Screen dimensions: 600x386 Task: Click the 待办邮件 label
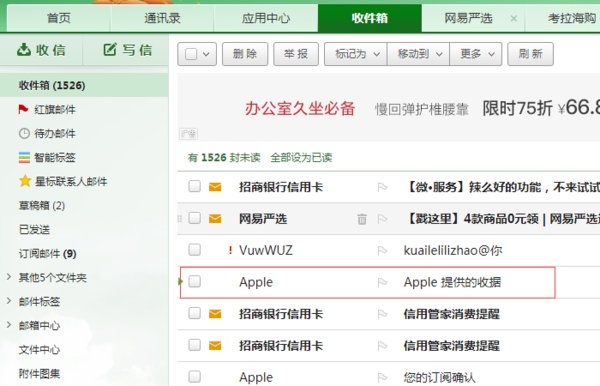tap(55, 134)
